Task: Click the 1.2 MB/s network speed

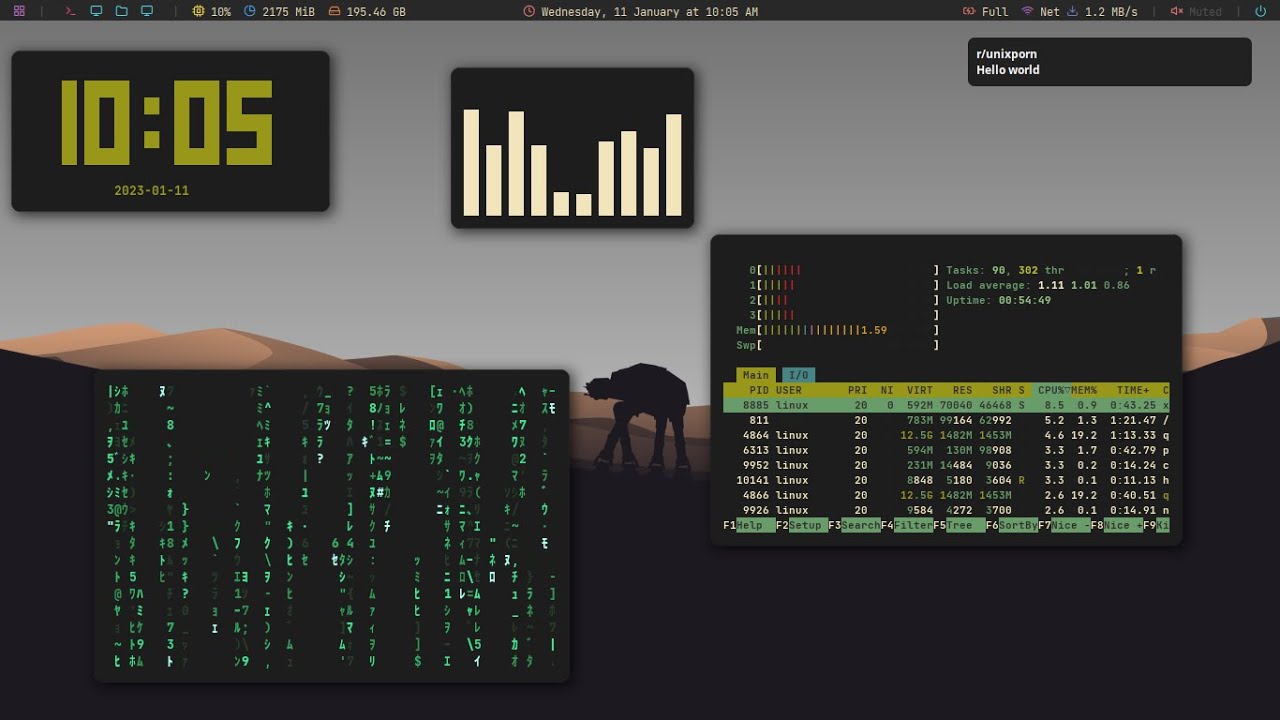Action: 1111,12
